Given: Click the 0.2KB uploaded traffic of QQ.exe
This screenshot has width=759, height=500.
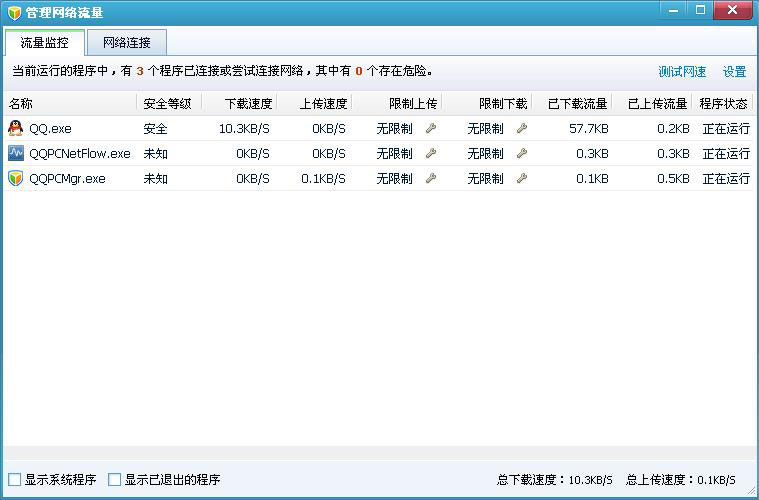Looking at the screenshot, I should click(x=673, y=129).
